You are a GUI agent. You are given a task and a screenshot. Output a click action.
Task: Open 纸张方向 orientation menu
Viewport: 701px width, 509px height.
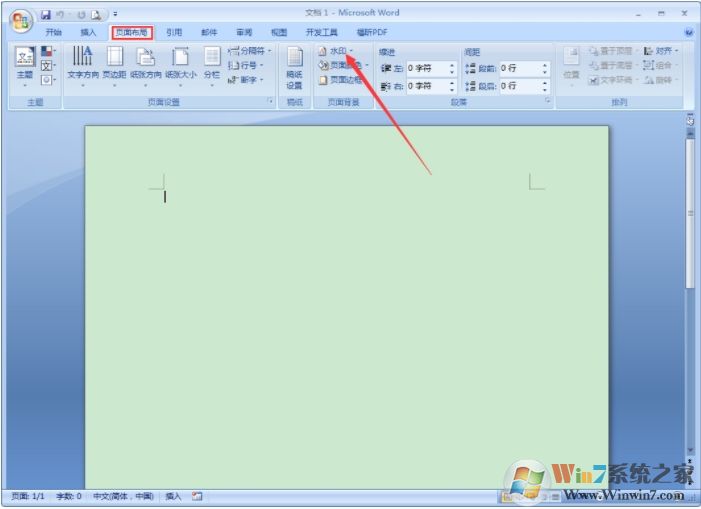[x=146, y=66]
